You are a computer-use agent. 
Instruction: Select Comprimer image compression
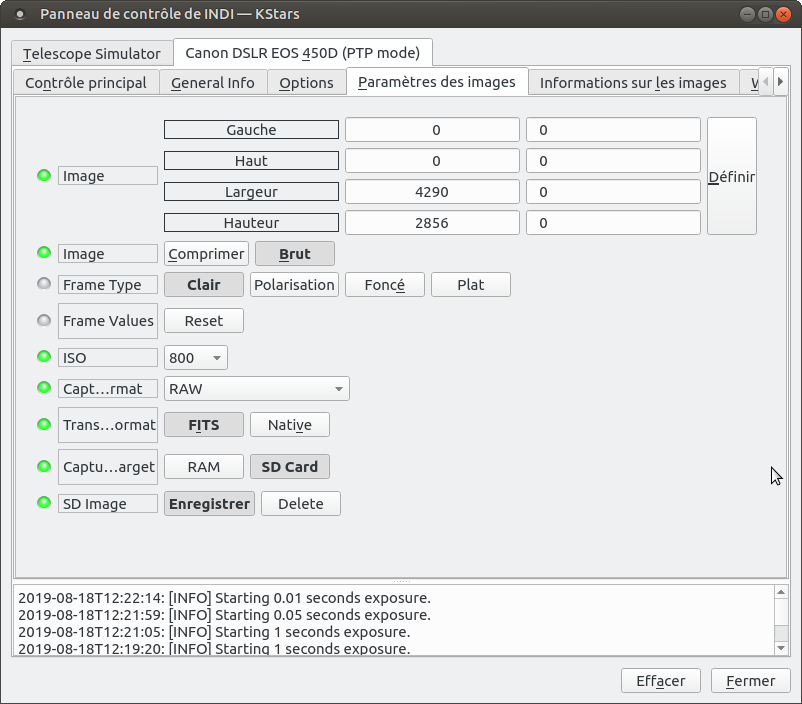click(x=206, y=254)
